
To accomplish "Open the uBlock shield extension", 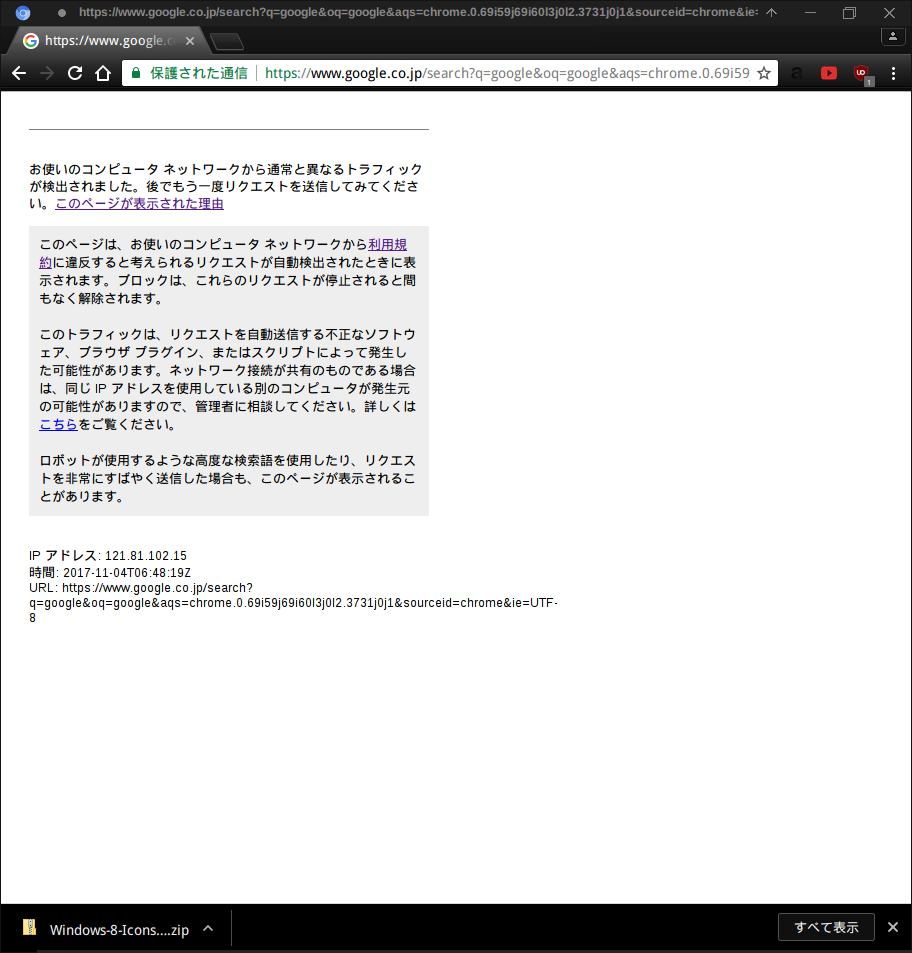I will point(861,73).
